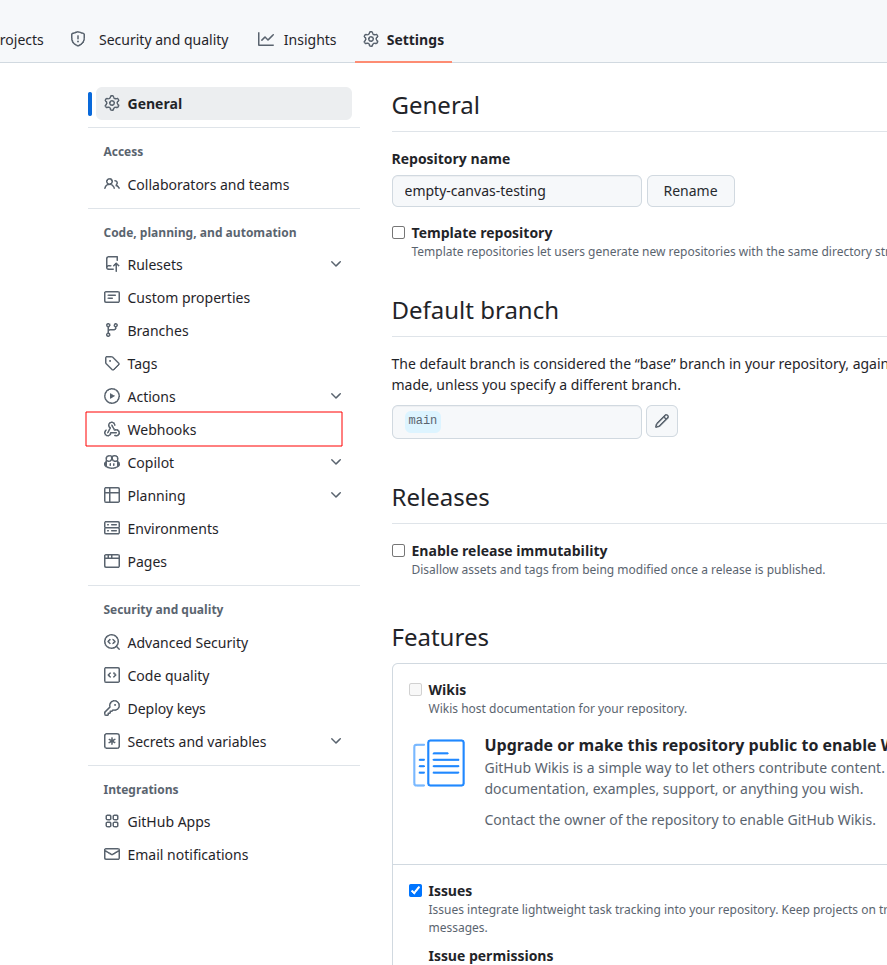This screenshot has height=965, width=887.
Task: Click the graph icon beside Insights
Action: coord(265,39)
